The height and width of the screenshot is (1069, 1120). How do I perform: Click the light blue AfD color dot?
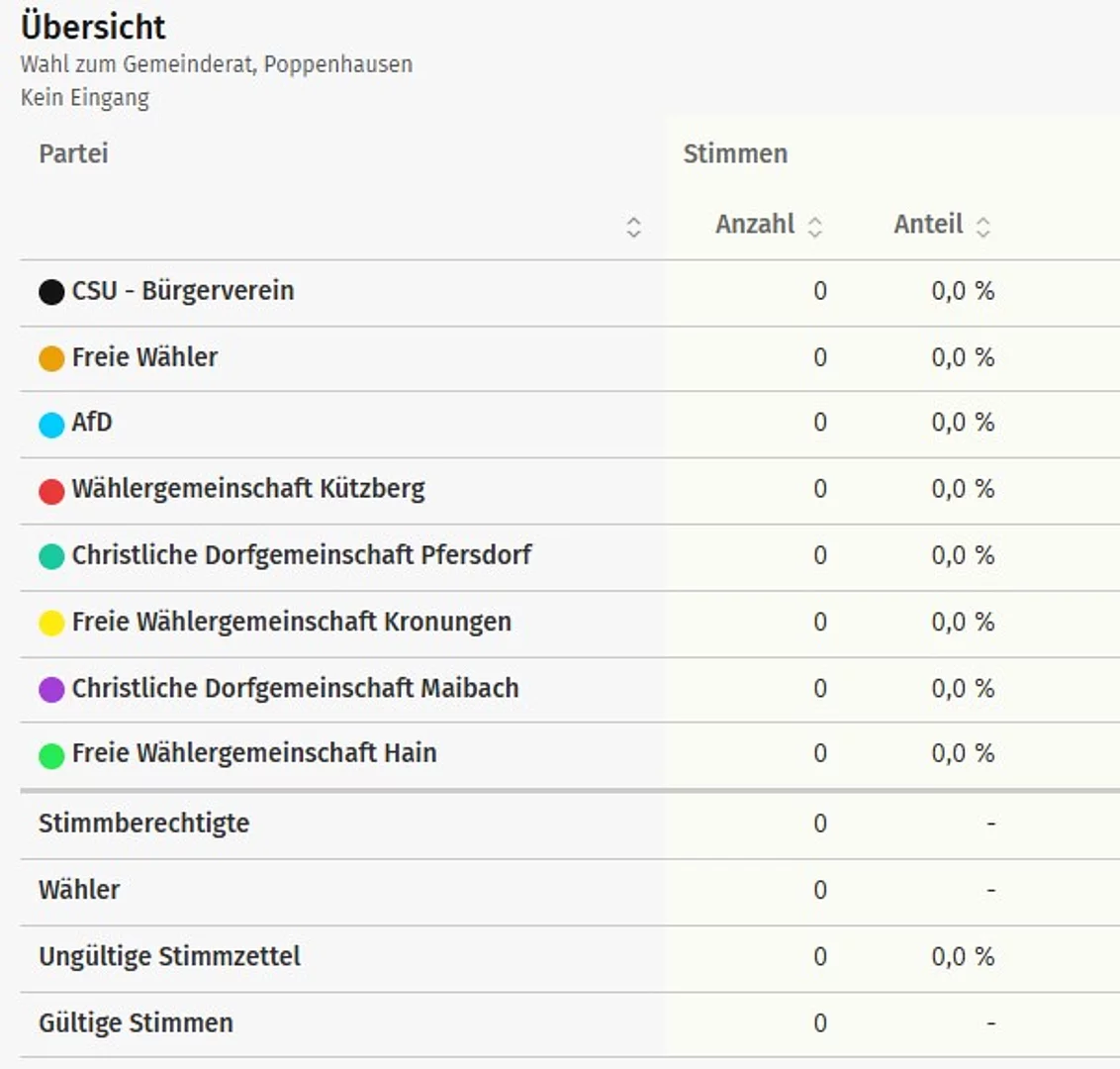point(51,425)
